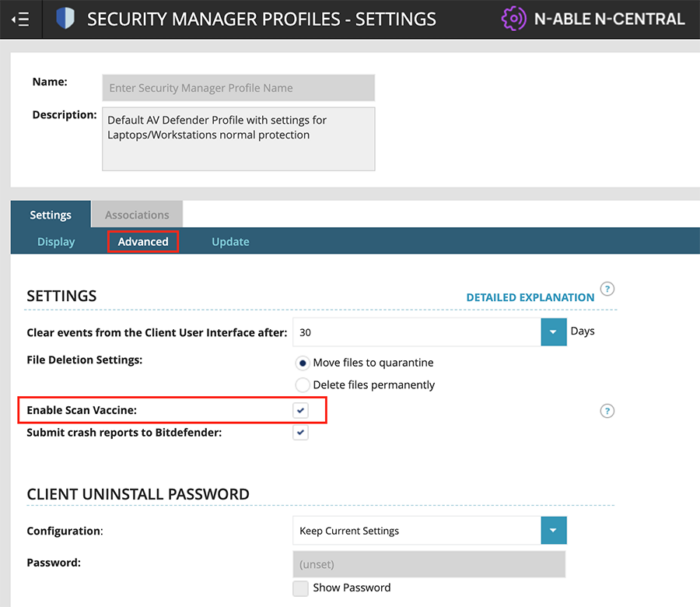Viewport: 700px width, 607px height.
Task: Click into the Description text area
Action: (x=238, y=139)
